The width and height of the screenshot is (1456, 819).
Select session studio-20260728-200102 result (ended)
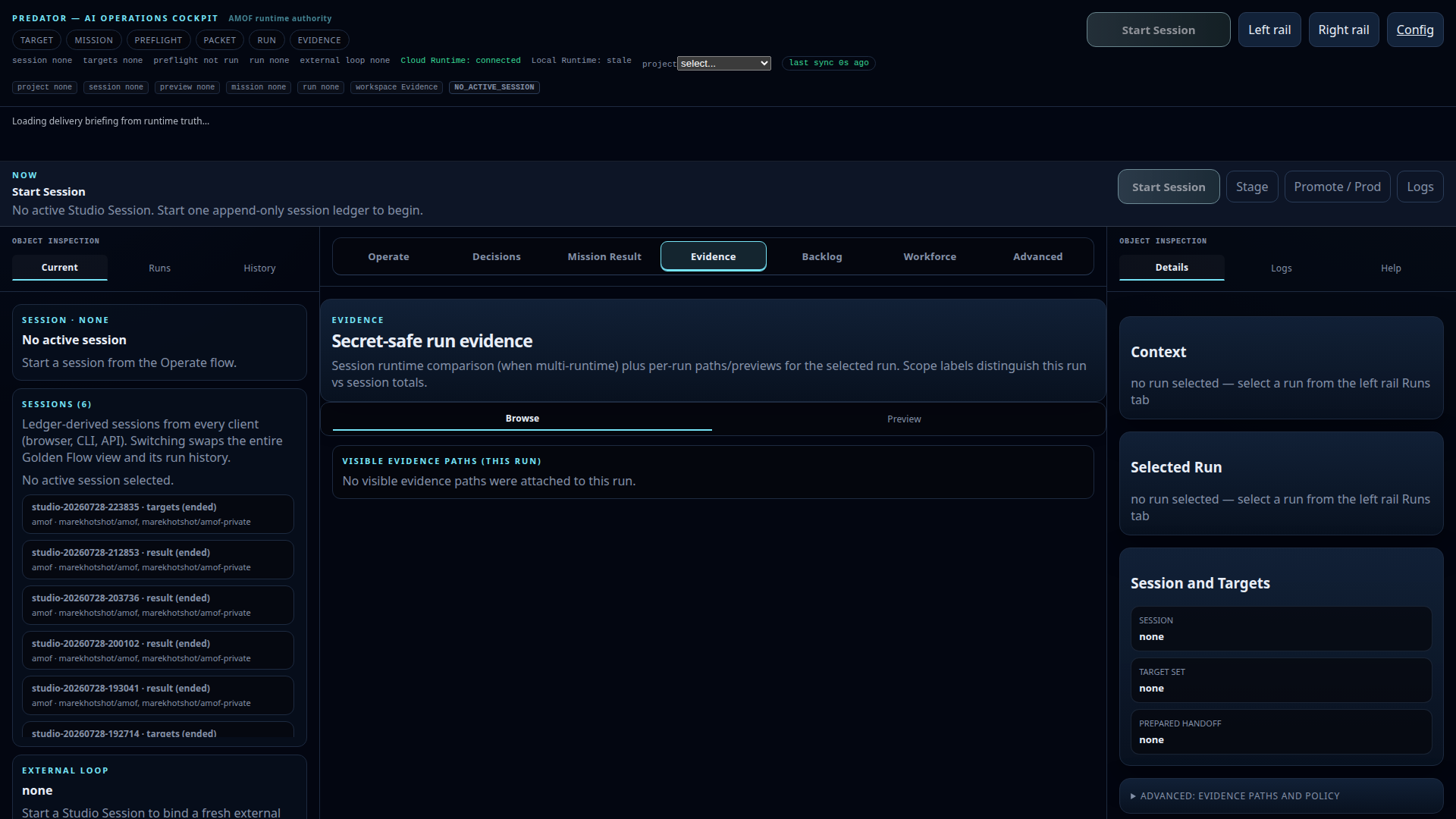158,651
